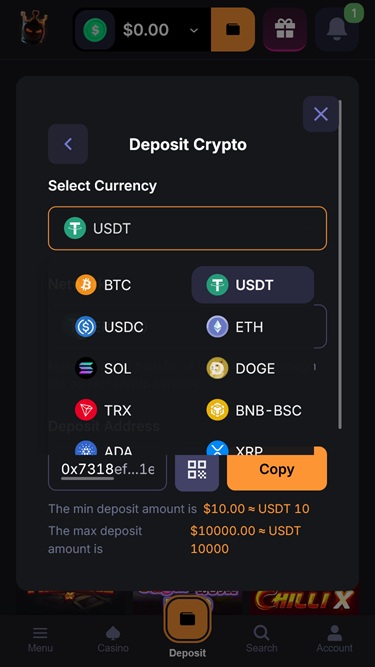The width and height of the screenshot is (375, 667).
Task: Open Account in the bottom navigation
Action: click(335, 638)
